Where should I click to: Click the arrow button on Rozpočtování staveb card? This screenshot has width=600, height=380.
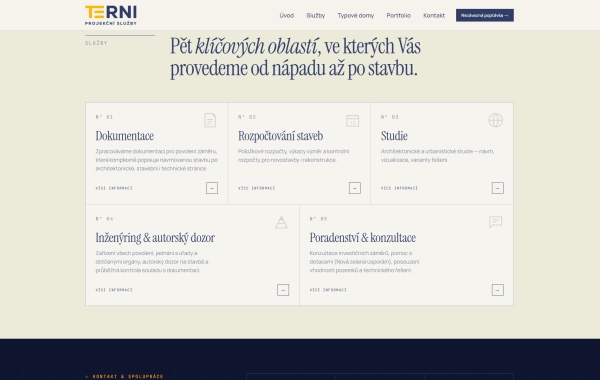(x=355, y=188)
